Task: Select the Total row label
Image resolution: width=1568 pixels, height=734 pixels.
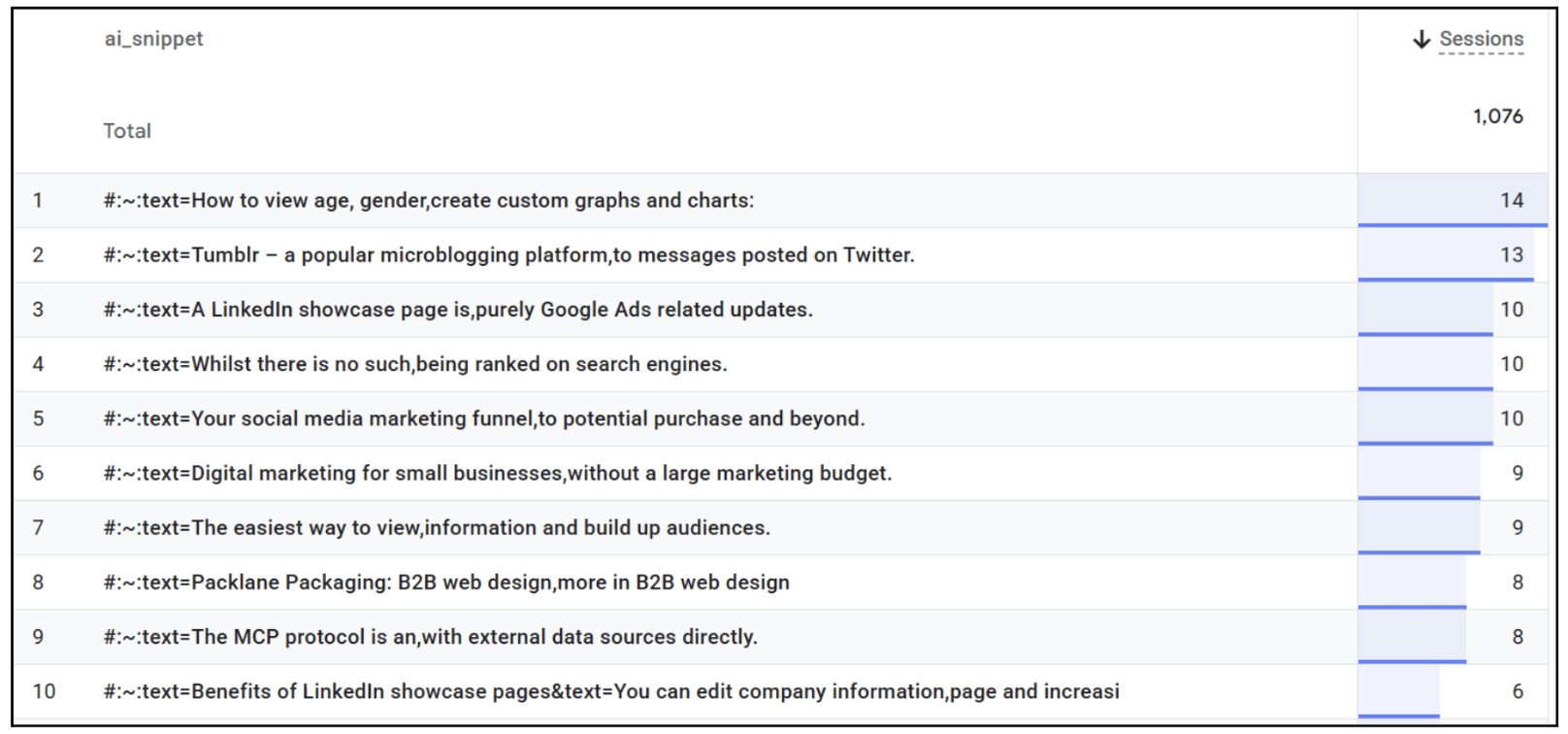Action: click(127, 131)
